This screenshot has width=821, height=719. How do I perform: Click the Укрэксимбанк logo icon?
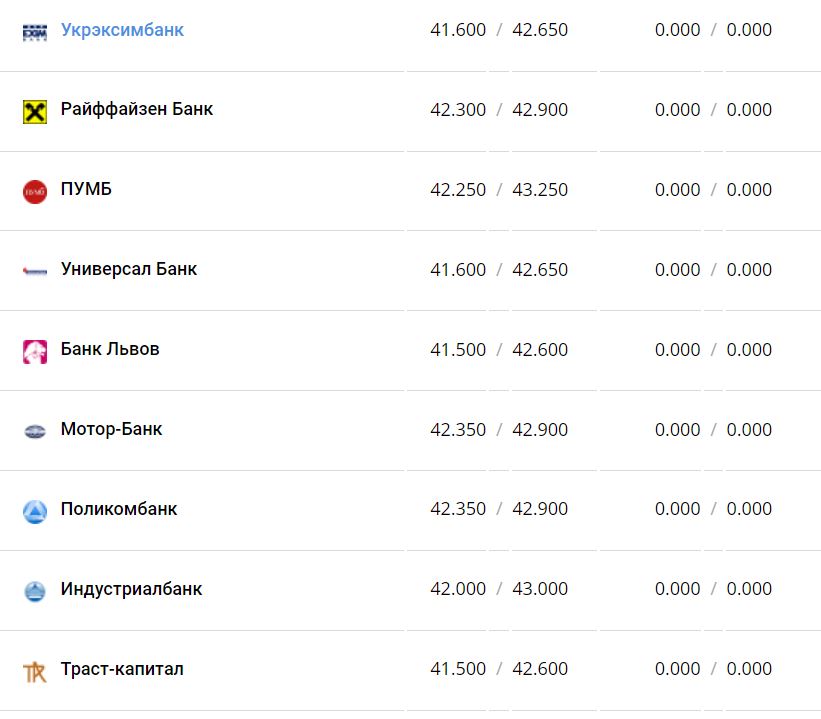35,32
